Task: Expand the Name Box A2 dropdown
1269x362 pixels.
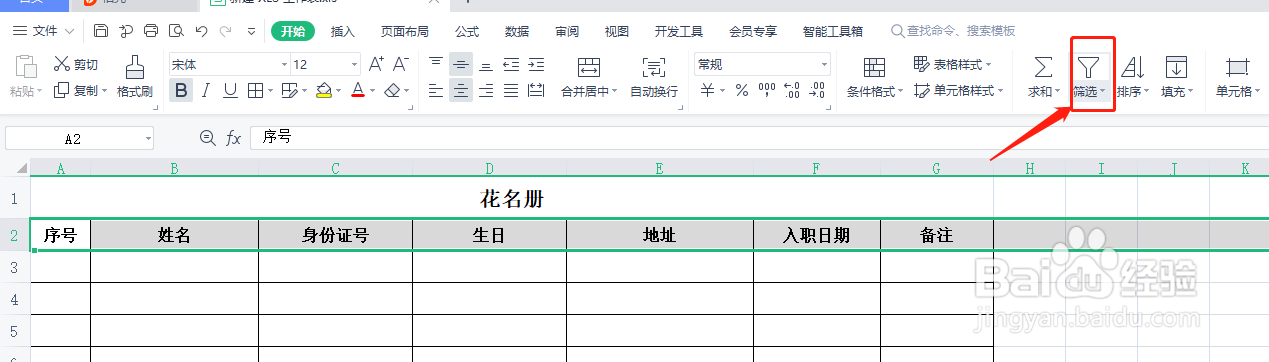Action: pos(148,138)
